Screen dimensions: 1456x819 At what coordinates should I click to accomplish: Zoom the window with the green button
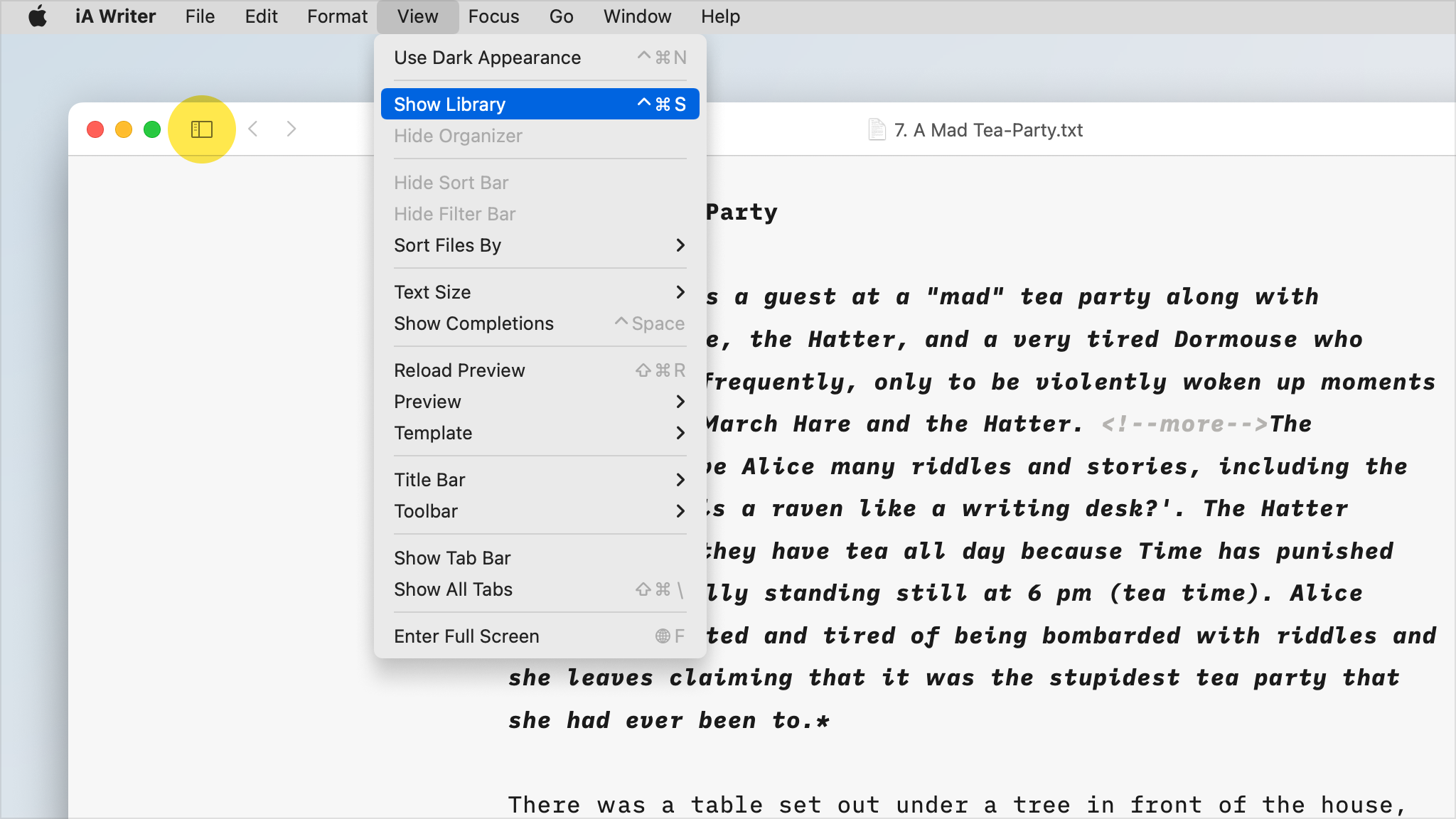pos(152,129)
